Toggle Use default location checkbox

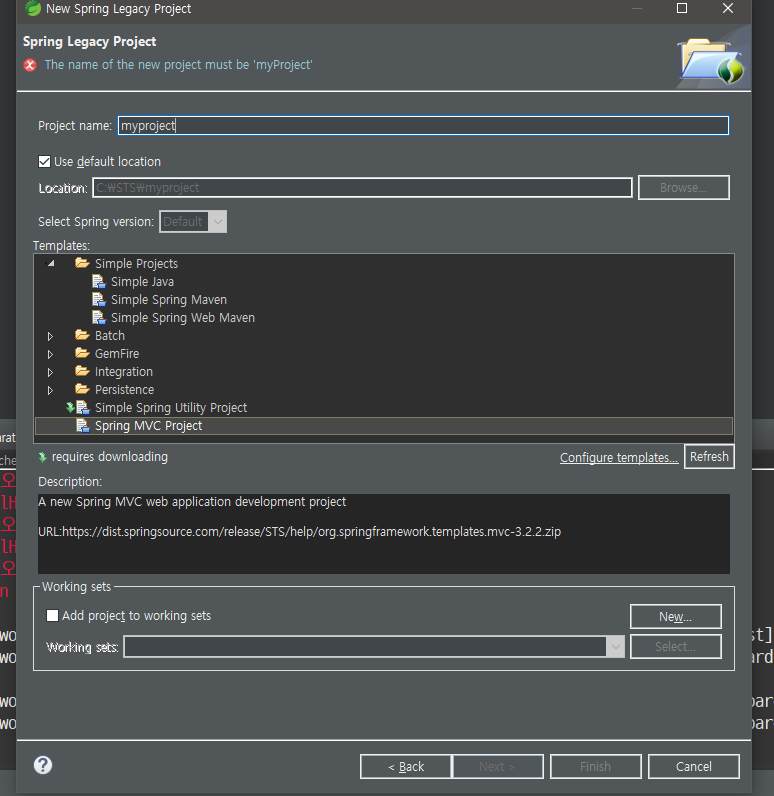(x=45, y=161)
